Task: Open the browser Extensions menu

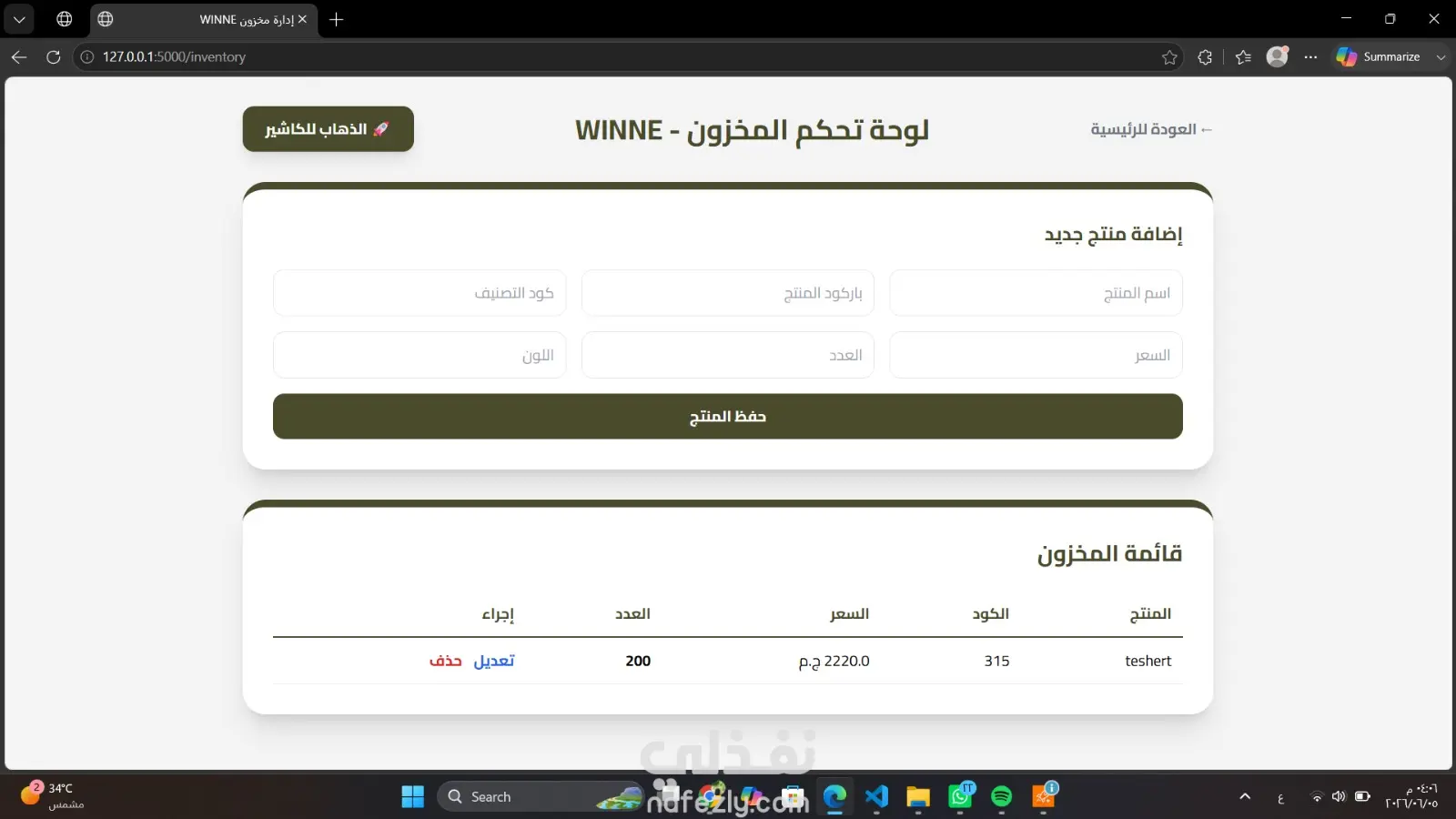Action: click(x=1205, y=57)
